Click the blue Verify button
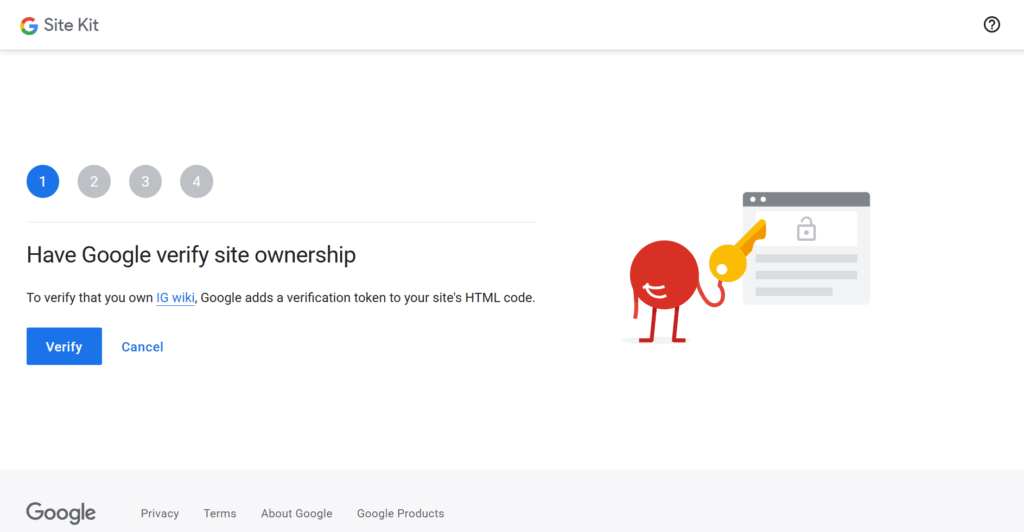1024x532 pixels. point(64,346)
